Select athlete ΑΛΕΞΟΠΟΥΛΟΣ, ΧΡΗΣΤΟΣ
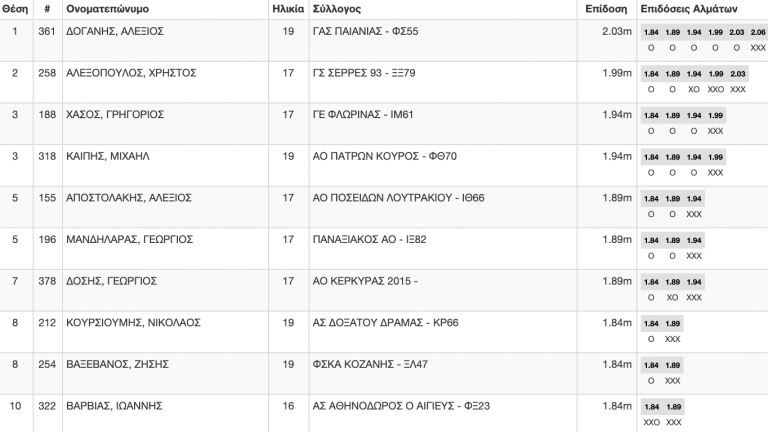768x432 pixels. coord(131,73)
